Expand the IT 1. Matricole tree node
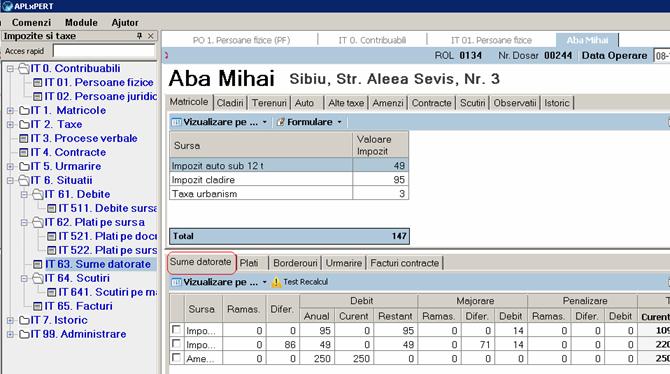Viewport: 670px width, 374px height. pyautogui.click(x=10, y=110)
